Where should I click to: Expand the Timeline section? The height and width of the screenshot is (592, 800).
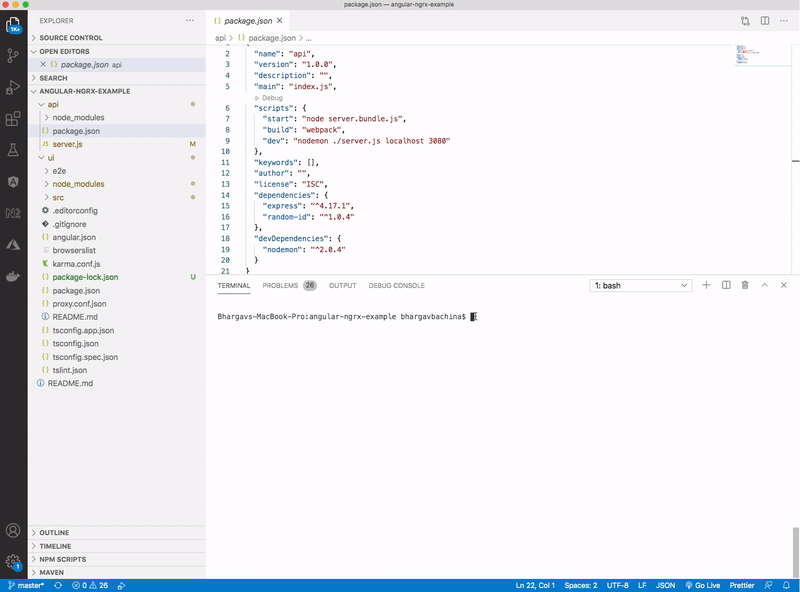(x=117, y=546)
